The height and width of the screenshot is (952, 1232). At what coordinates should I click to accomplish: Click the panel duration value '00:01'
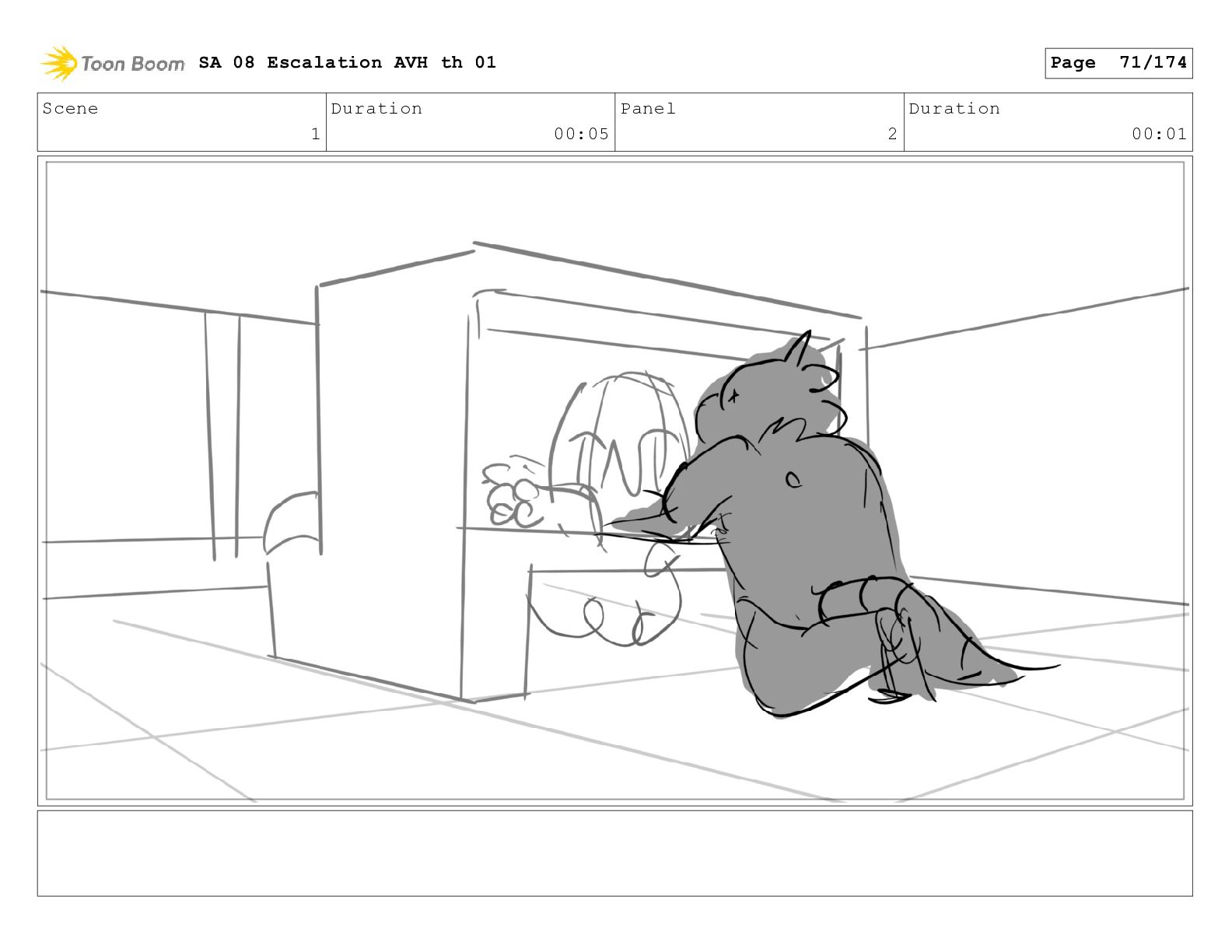[x=1159, y=134]
